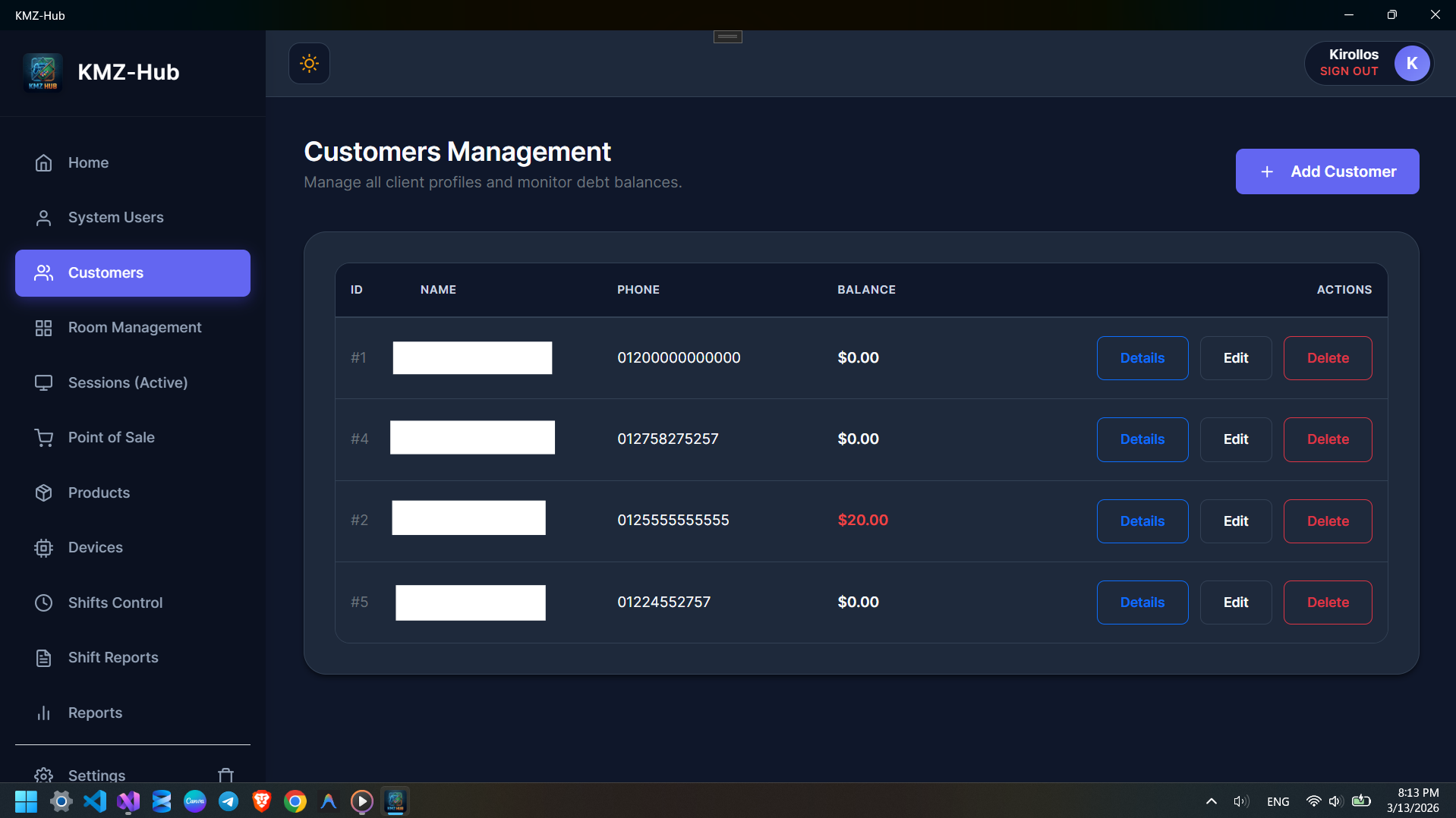The width and height of the screenshot is (1456, 818).
Task: Edit customer #4
Action: pyautogui.click(x=1235, y=439)
